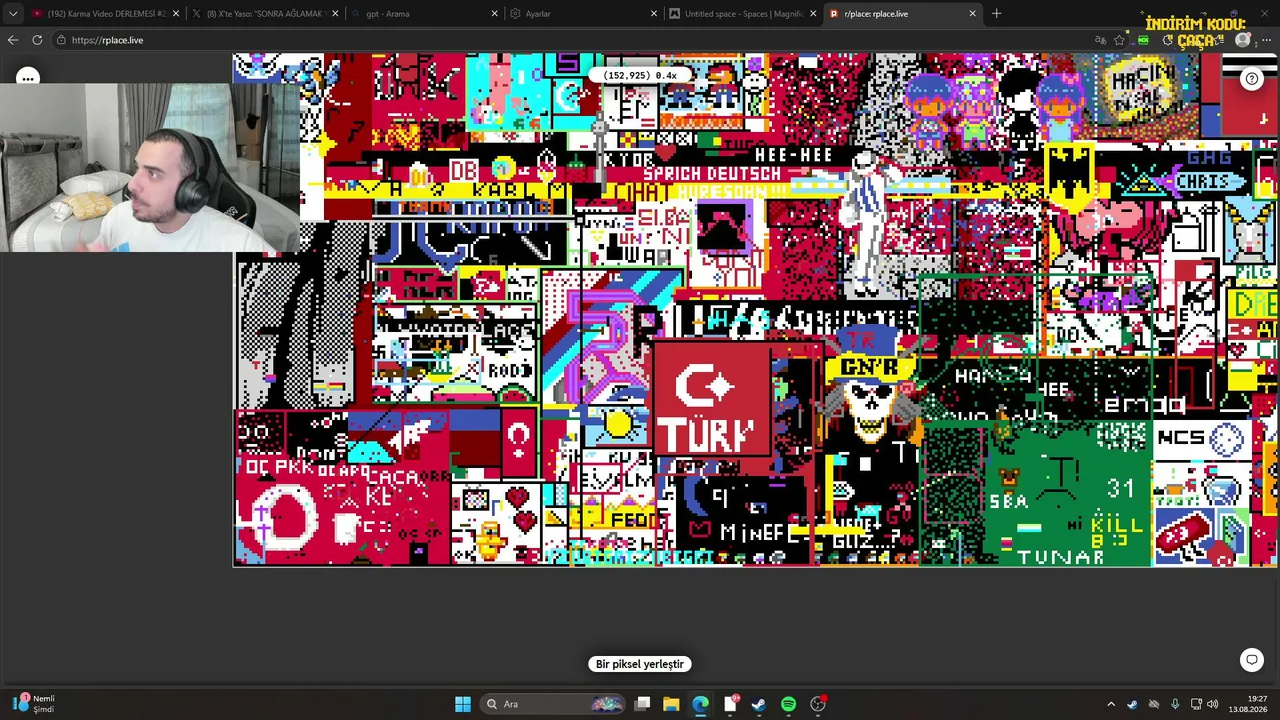The image size is (1280, 720).
Task: Open the clock and date showing 19:27
Action: [x=1249, y=704]
